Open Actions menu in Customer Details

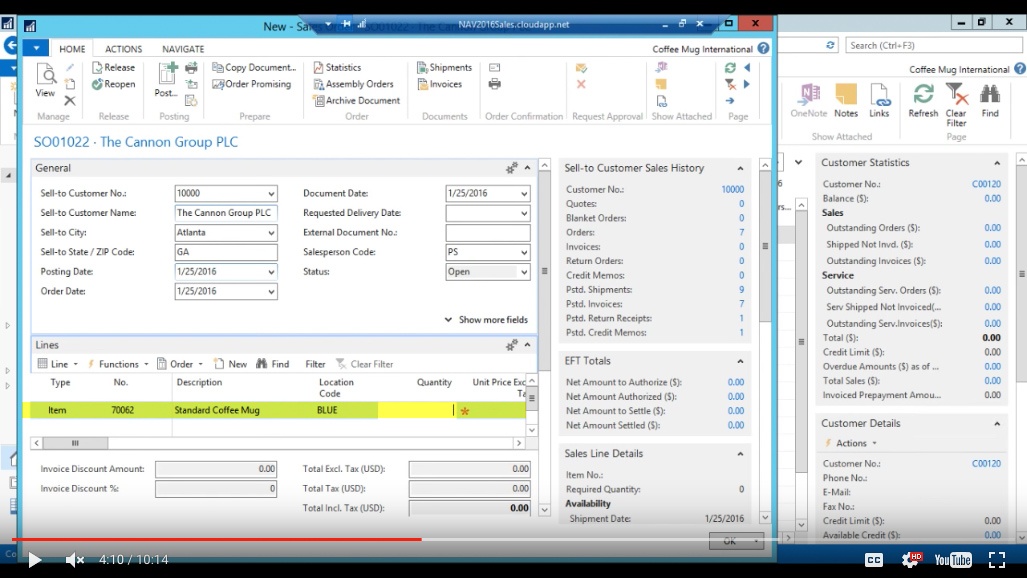click(x=851, y=444)
